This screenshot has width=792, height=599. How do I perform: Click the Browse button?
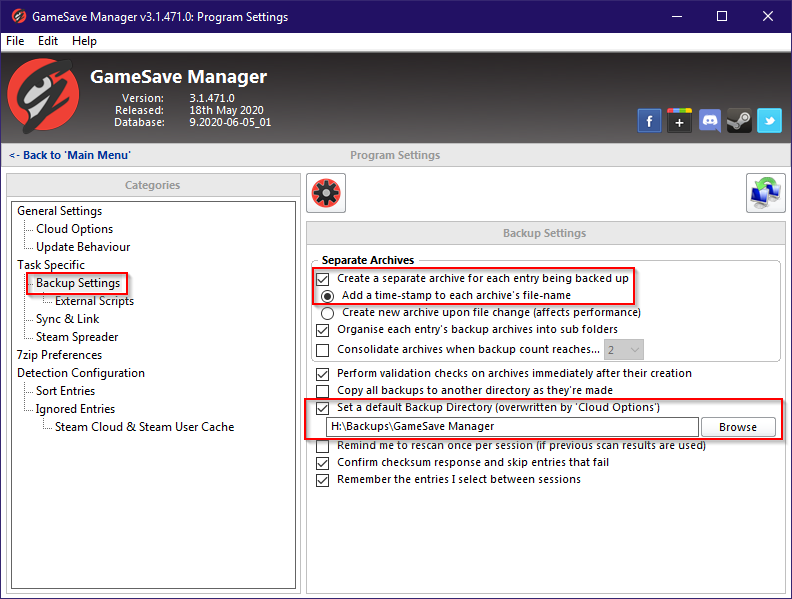click(738, 427)
